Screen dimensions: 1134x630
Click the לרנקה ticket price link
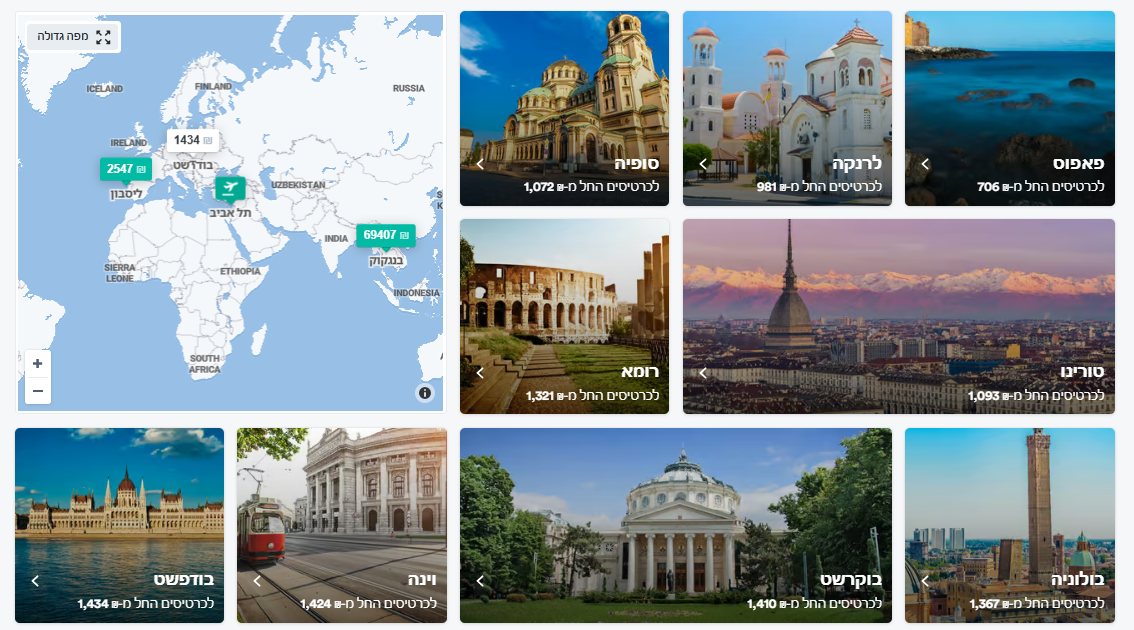[819, 187]
